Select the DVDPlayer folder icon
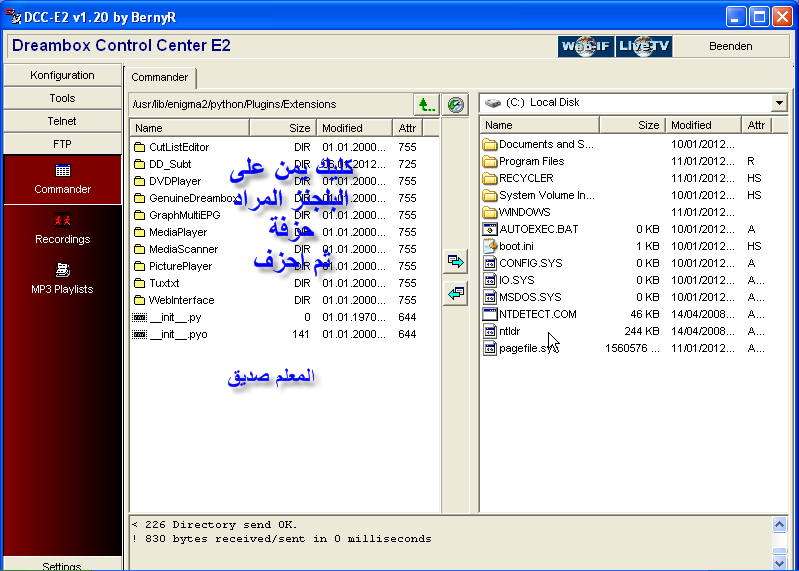The width and height of the screenshot is (799, 571). (x=140, y=181)
